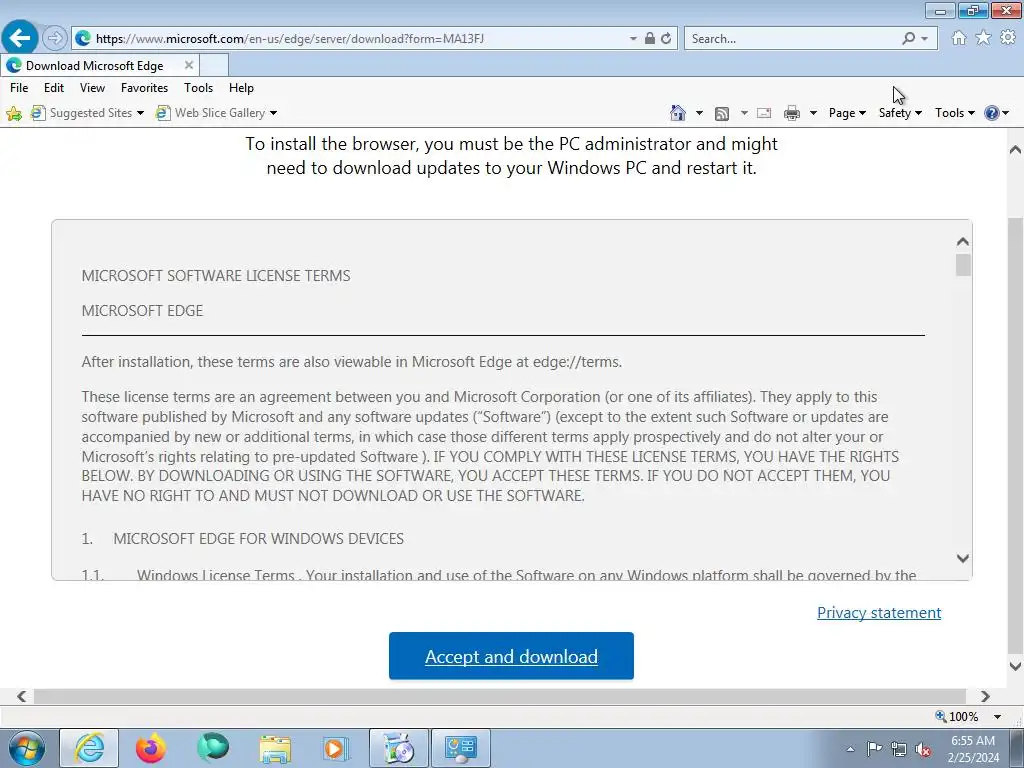
Task: Click the 100% zoom level button
Action: point(957,716)
